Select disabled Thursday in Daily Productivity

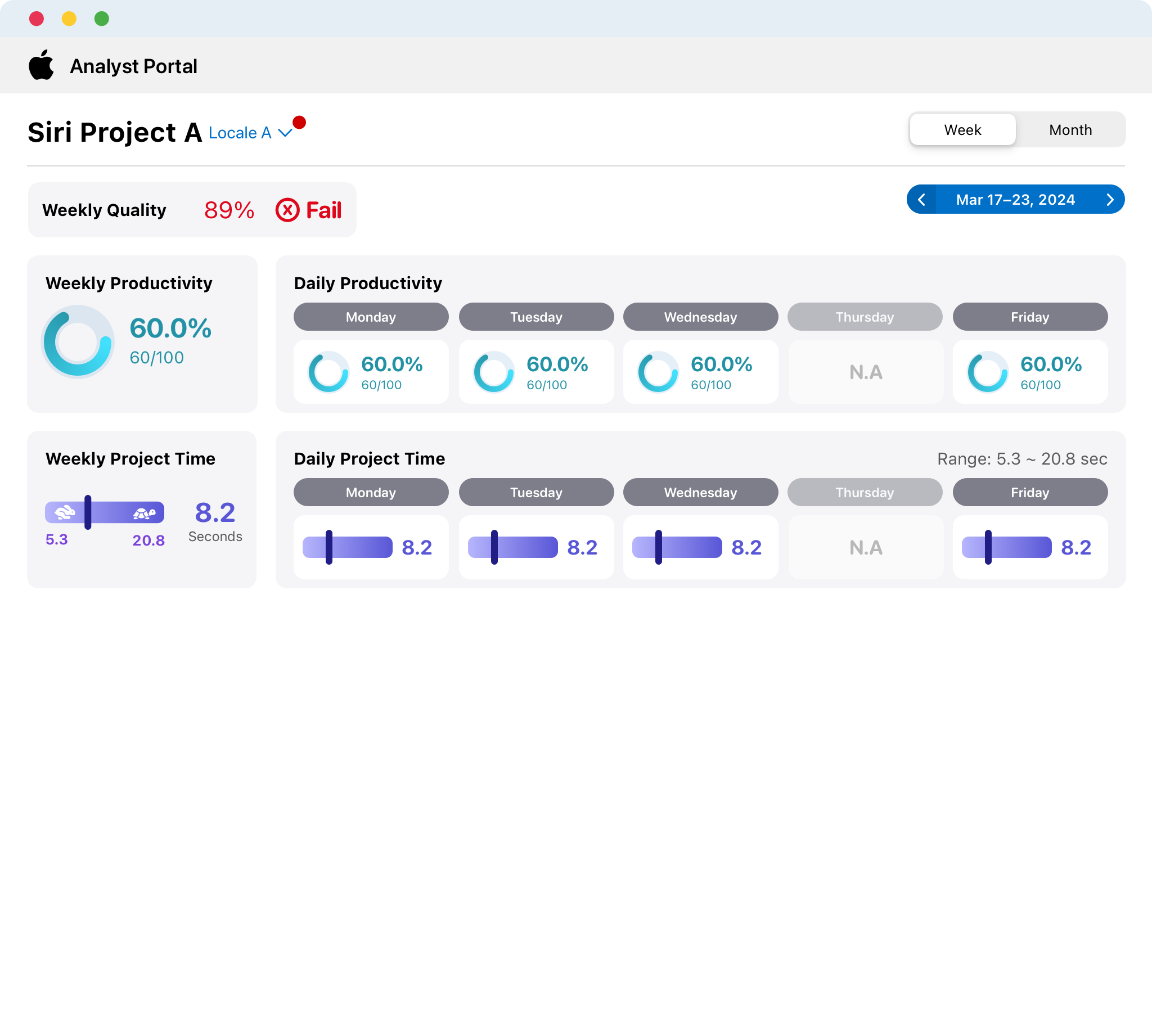pos(865,317)
